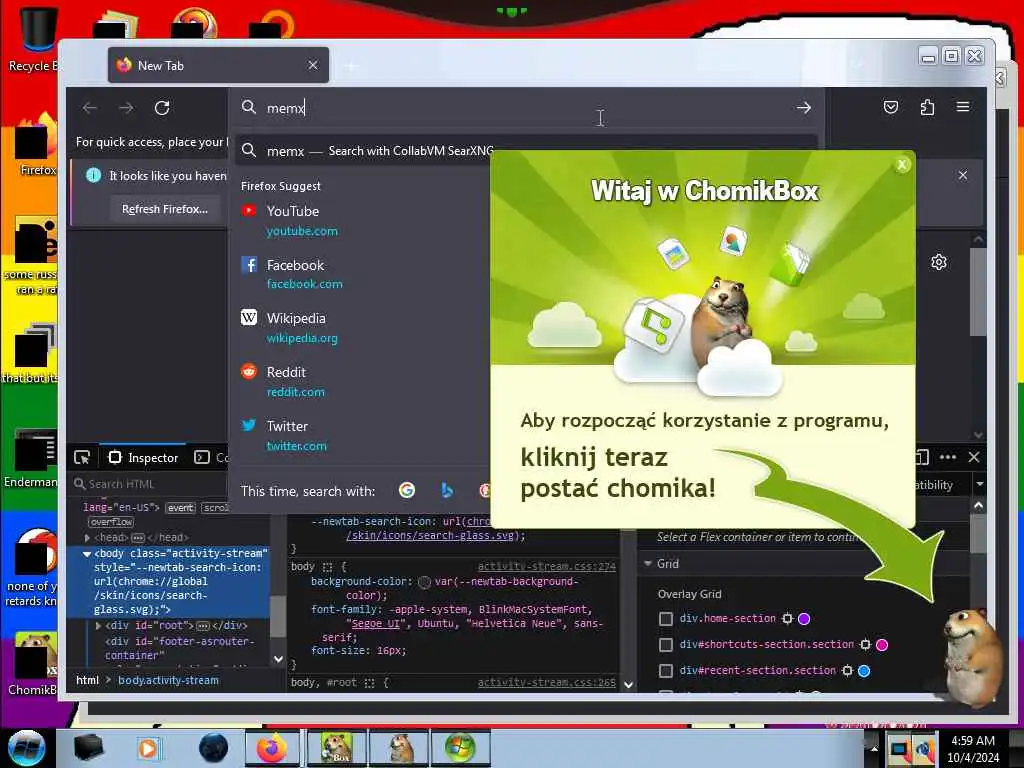This screenshot has height=768, width=1024.
Task: Click the html breadcrumb
Action: (x=88, y=680)
